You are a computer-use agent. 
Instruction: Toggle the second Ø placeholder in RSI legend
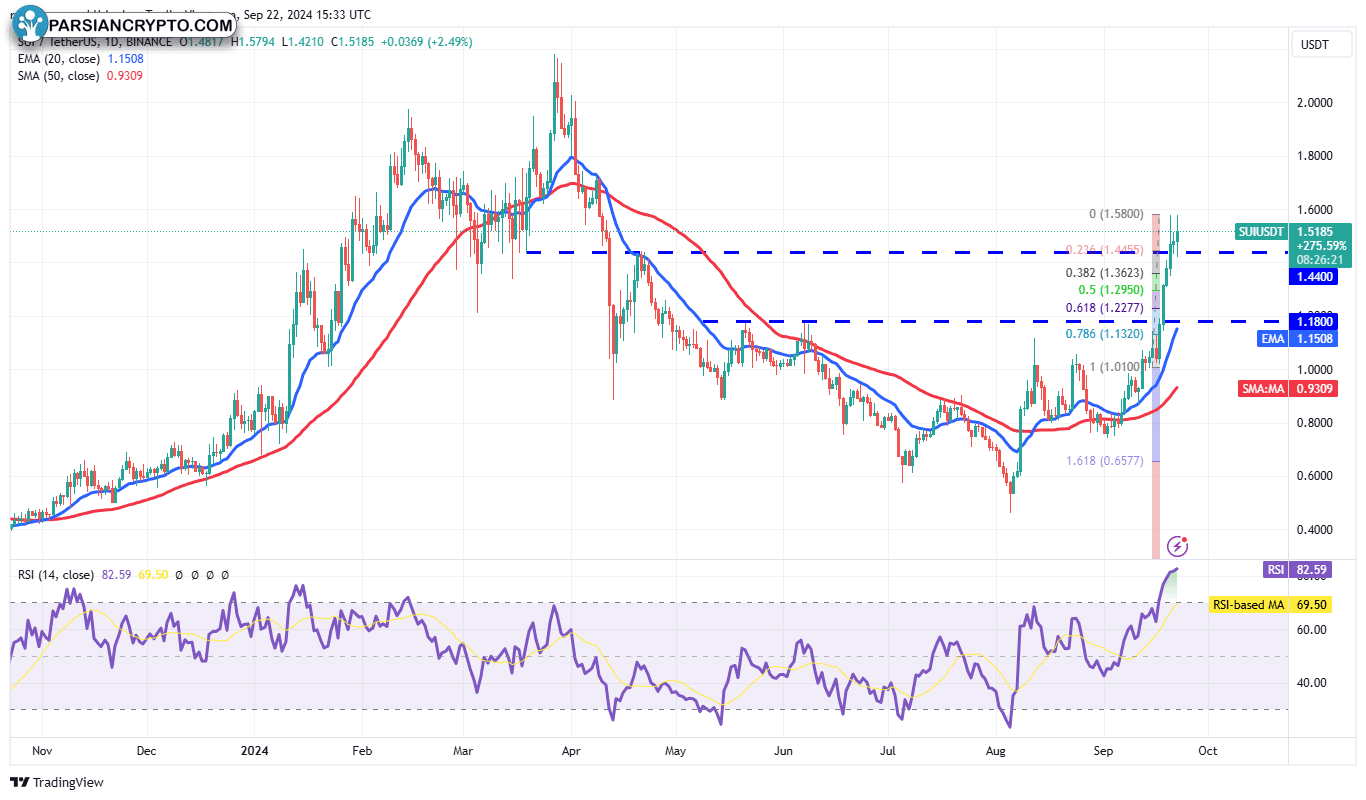click(195, 575)
